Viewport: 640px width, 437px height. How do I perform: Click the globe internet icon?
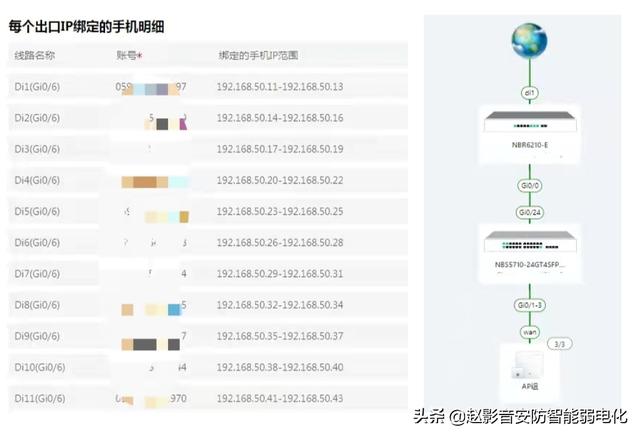coord(529,40)
